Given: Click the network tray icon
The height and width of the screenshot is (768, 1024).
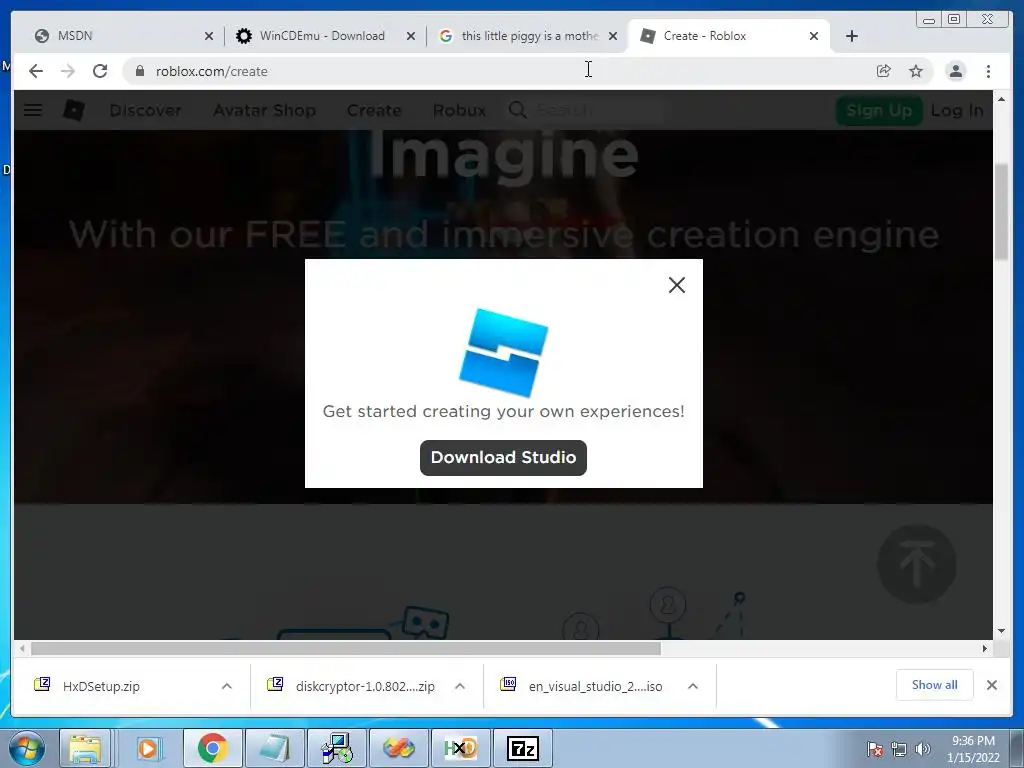Looking at the screenshot, I should click(899, 749).
